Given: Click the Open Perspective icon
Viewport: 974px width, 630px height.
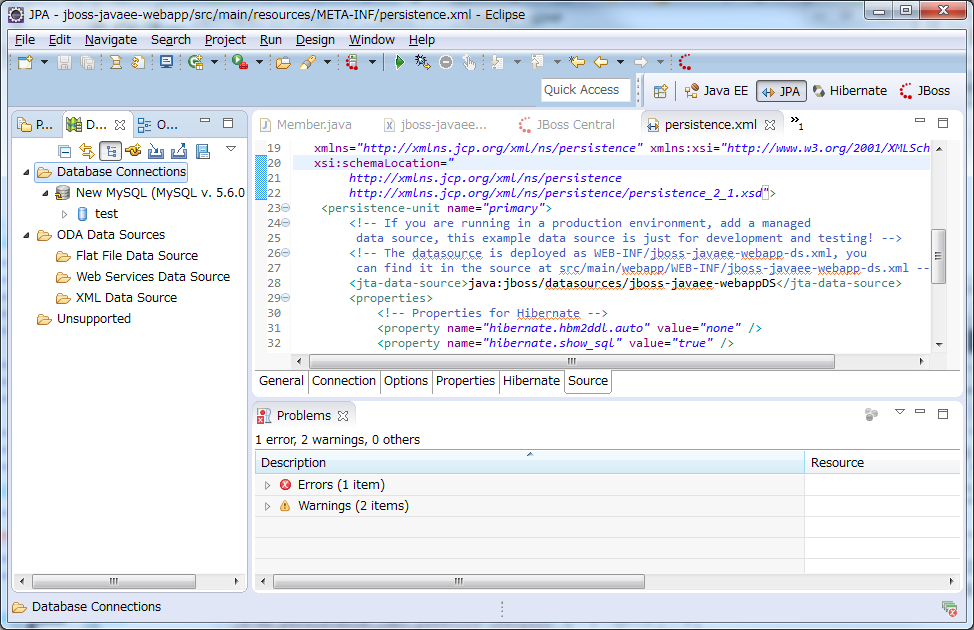Looking at the screenshot, I should point(660,91).
